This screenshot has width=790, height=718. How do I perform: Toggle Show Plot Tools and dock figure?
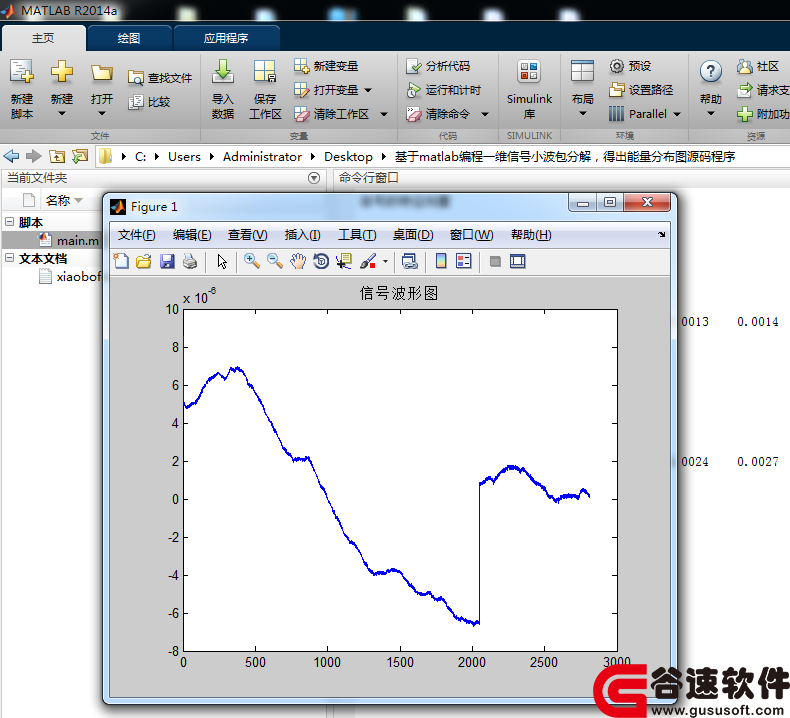tap(517, 261)
